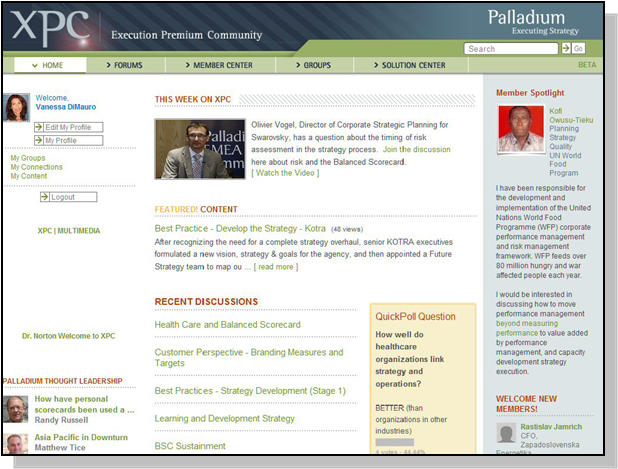Screen dimensions: 618x469
Task: Open How have personal scorecards been used article
Action: [84, 404]
